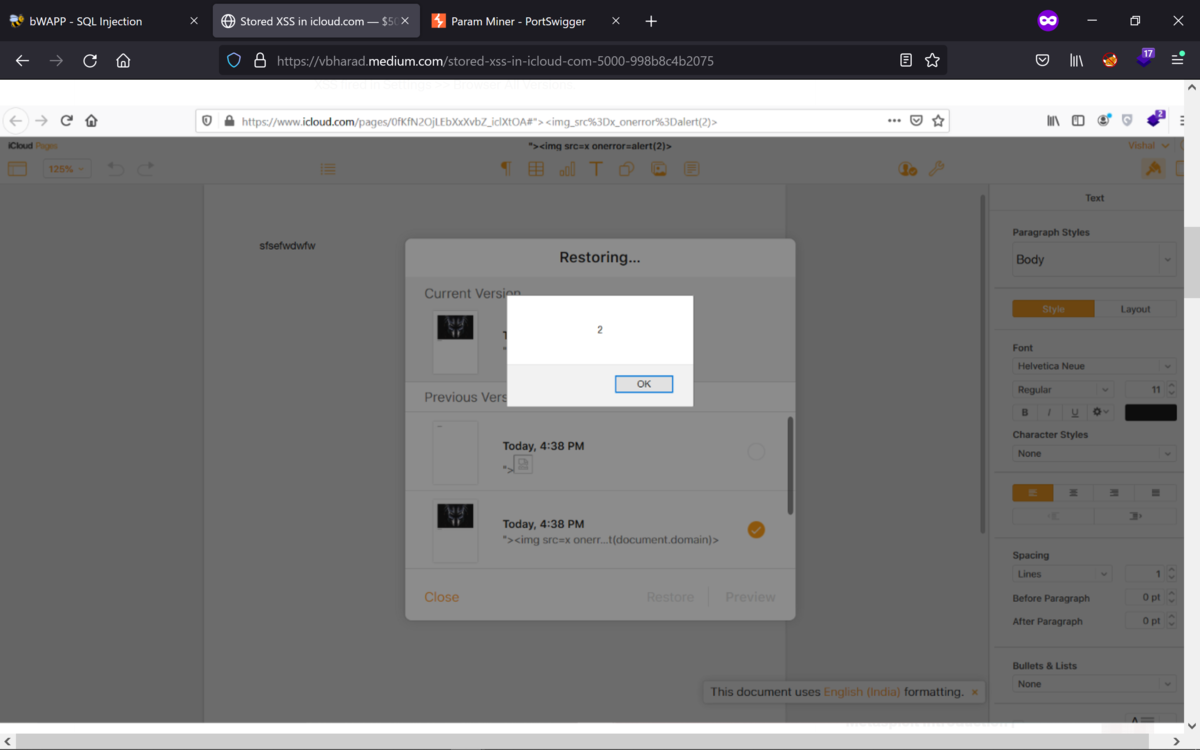Open the Spacing Lines dropdown
Image resolution: width=1200 pixels, height=750 pixels.
click(1062, 574)
